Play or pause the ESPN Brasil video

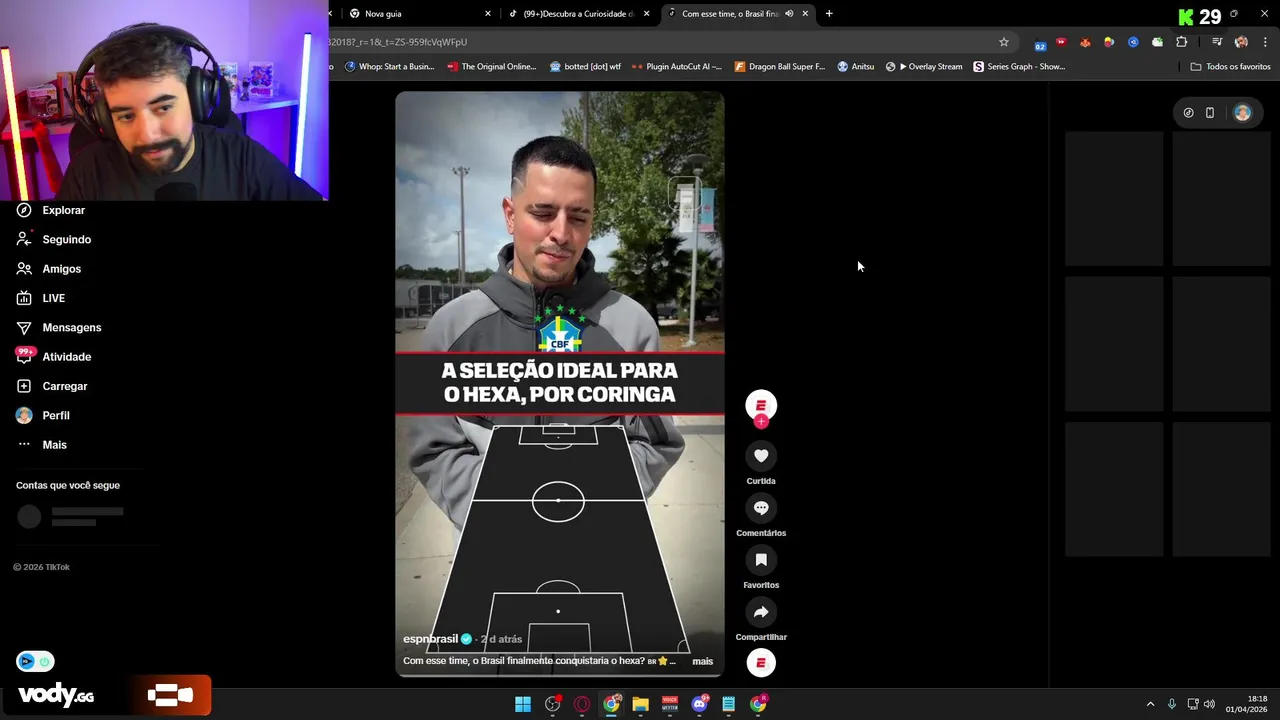[x=559, y=384]
